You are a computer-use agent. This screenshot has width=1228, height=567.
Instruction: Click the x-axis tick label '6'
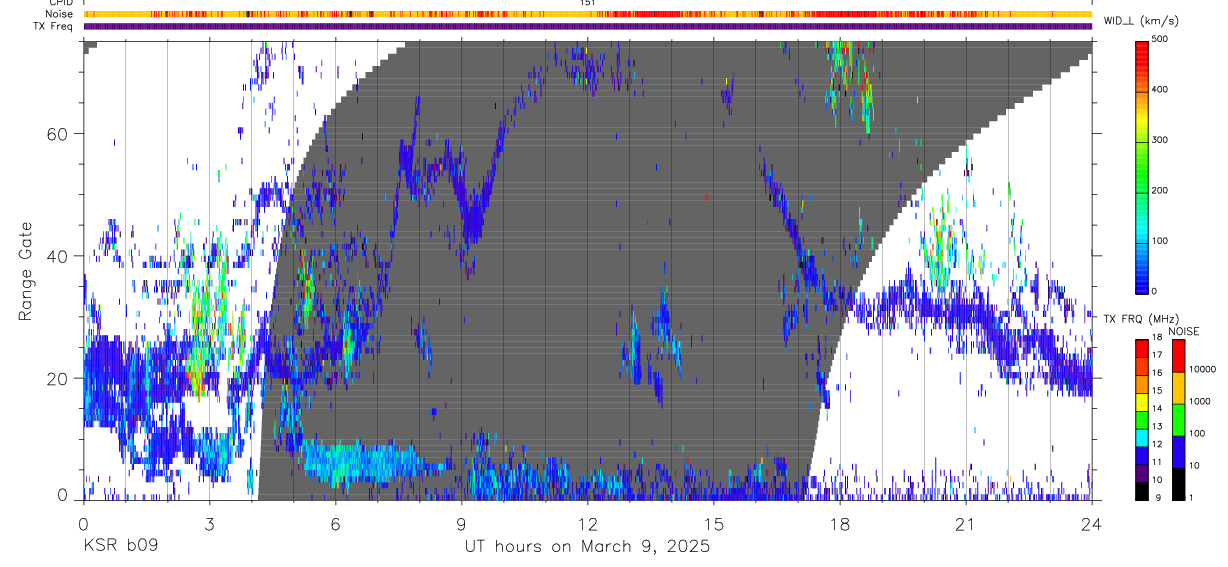coord(335,523)
